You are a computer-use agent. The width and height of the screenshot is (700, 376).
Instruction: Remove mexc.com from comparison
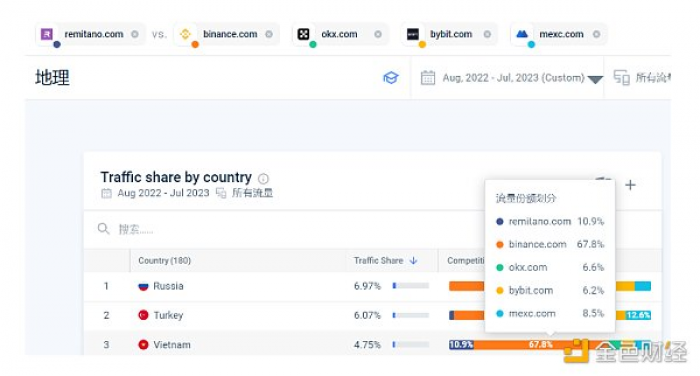596,34
